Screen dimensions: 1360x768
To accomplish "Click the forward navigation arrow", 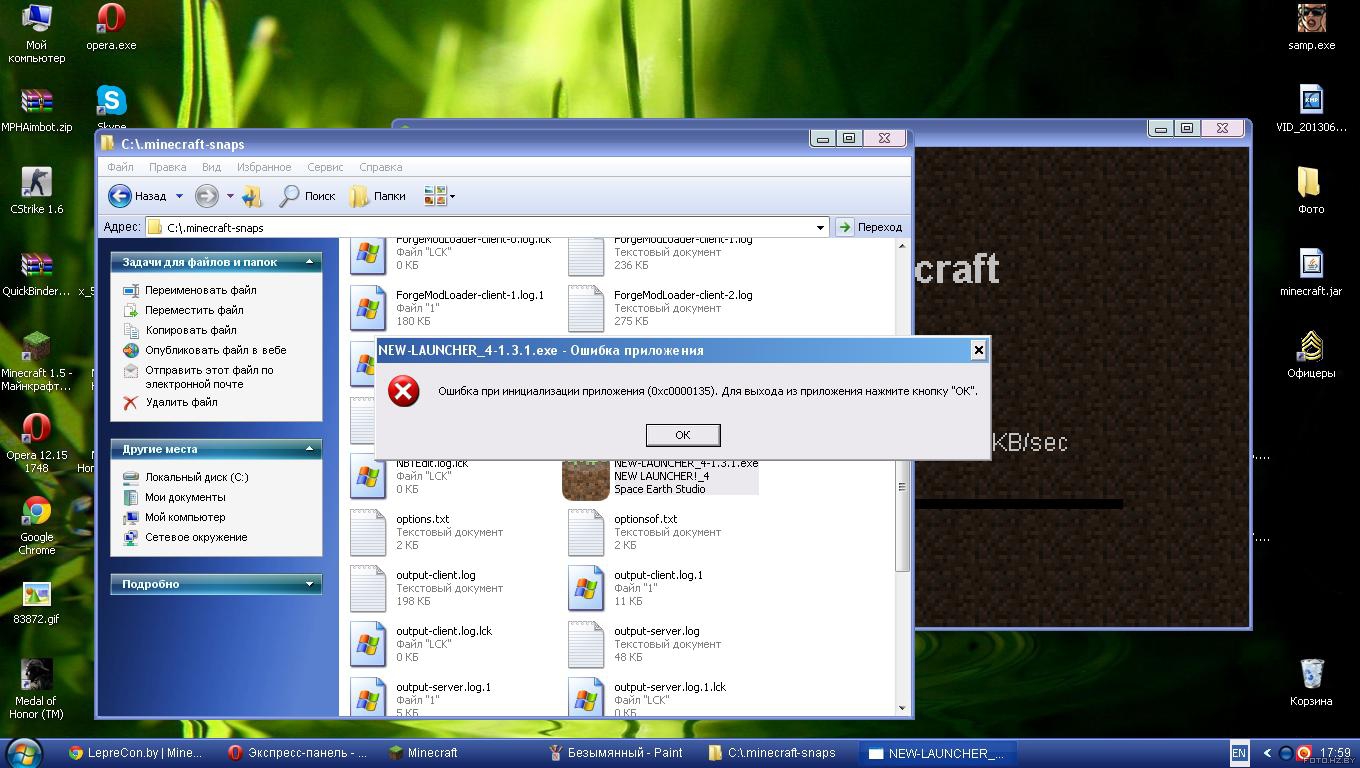I will pyautogui.click(x=206, y=196).
